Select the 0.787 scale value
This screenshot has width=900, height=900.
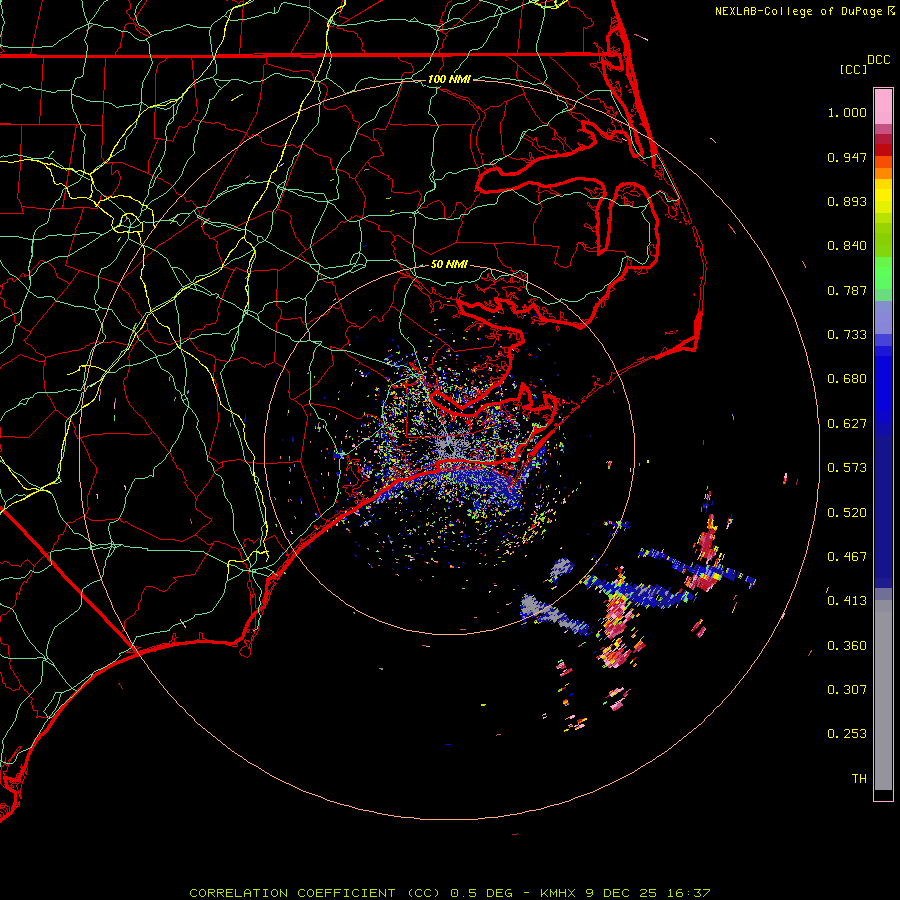tap(847, 290)
